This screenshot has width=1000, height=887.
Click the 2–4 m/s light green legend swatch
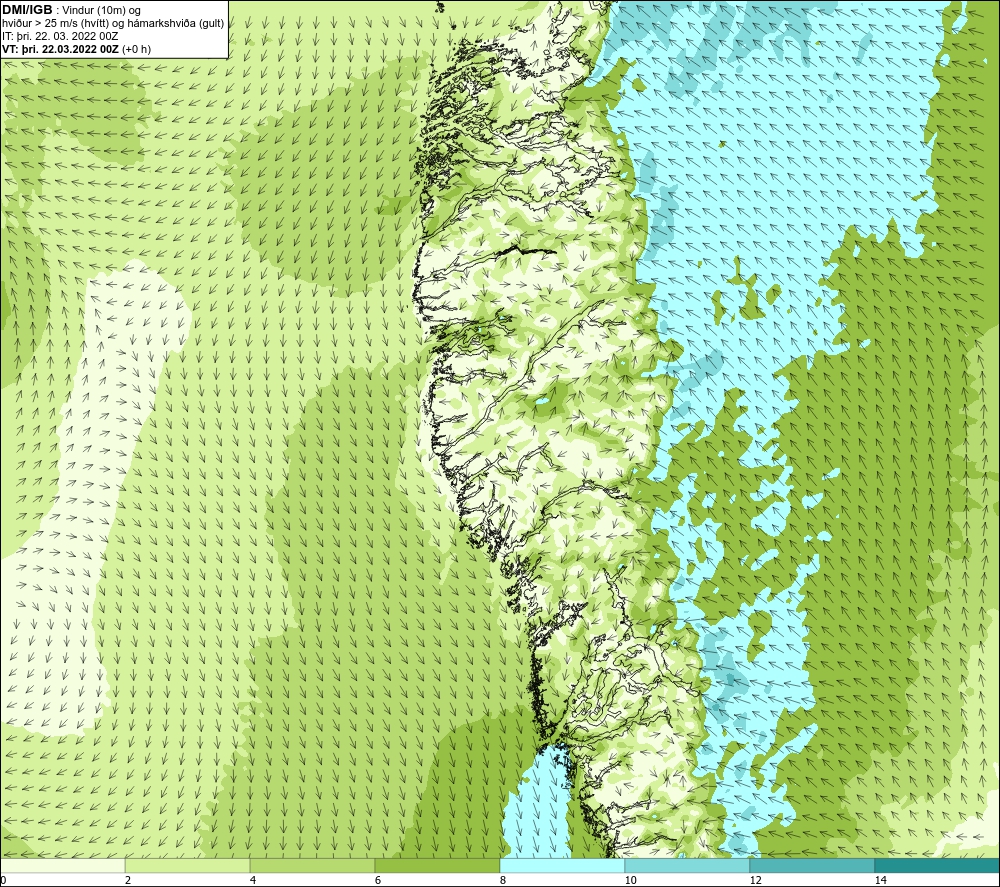click(x=188, y=865)
